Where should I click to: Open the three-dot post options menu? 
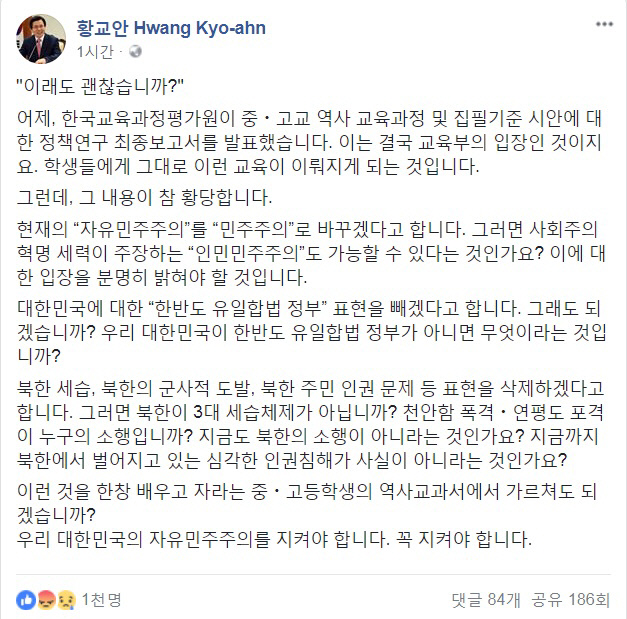click(604, 24)
